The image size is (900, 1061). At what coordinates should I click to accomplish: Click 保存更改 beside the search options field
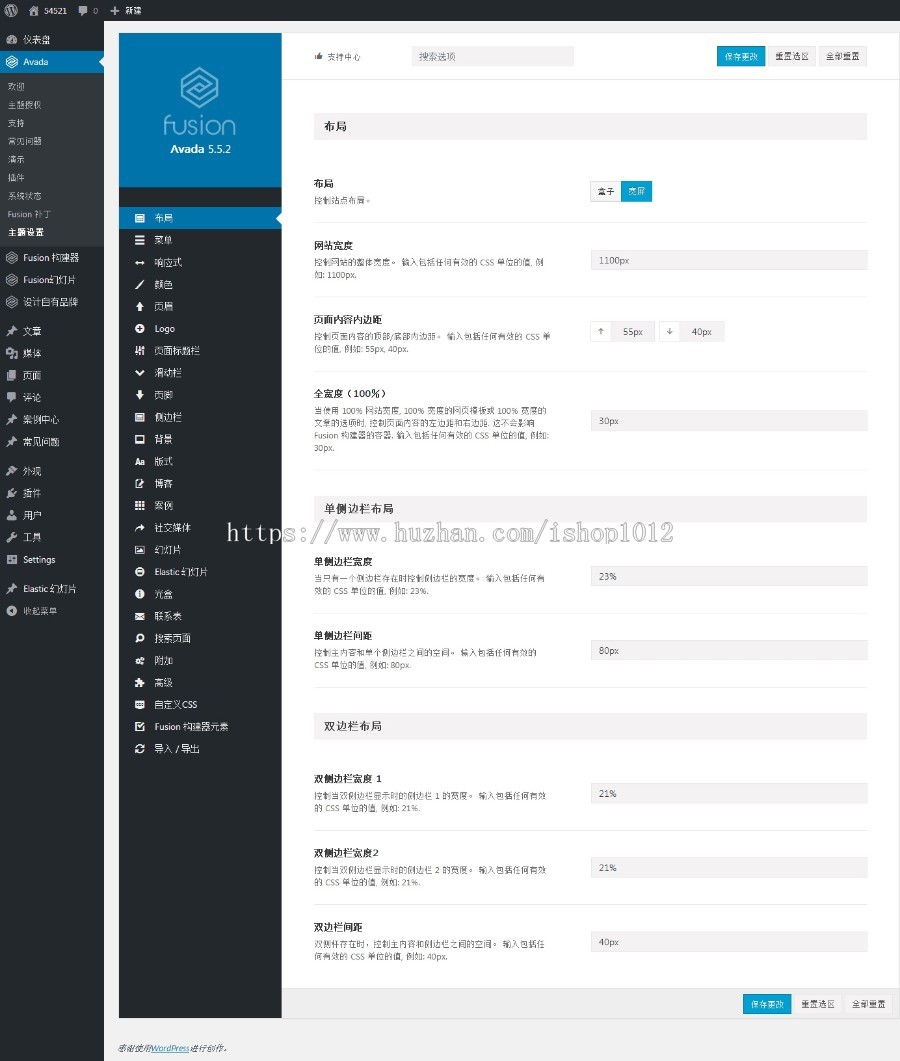tap(741, 56)
